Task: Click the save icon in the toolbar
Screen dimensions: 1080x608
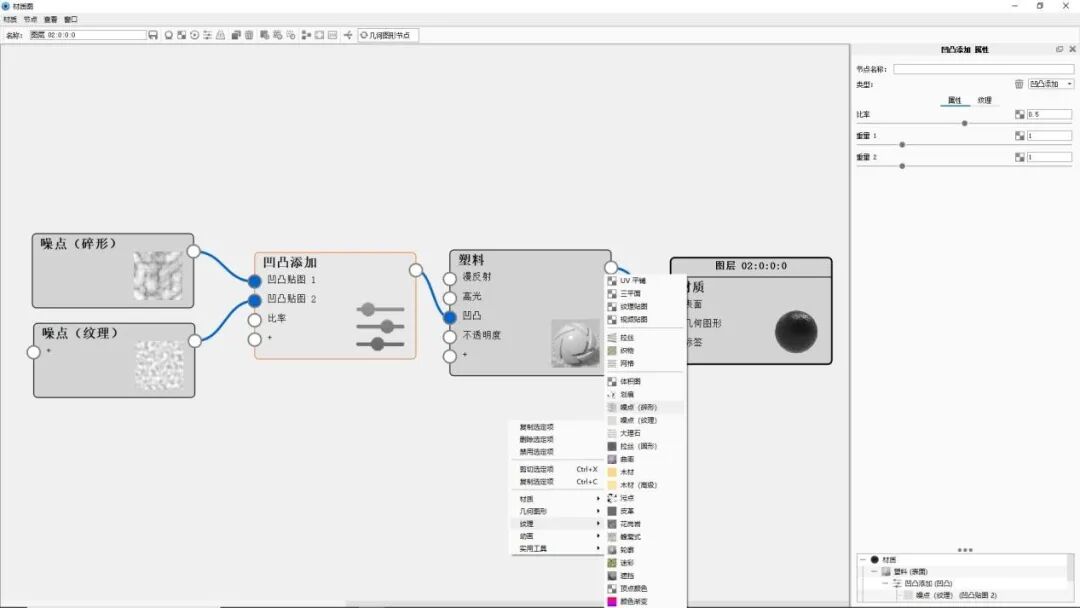Action: [153, 35]
